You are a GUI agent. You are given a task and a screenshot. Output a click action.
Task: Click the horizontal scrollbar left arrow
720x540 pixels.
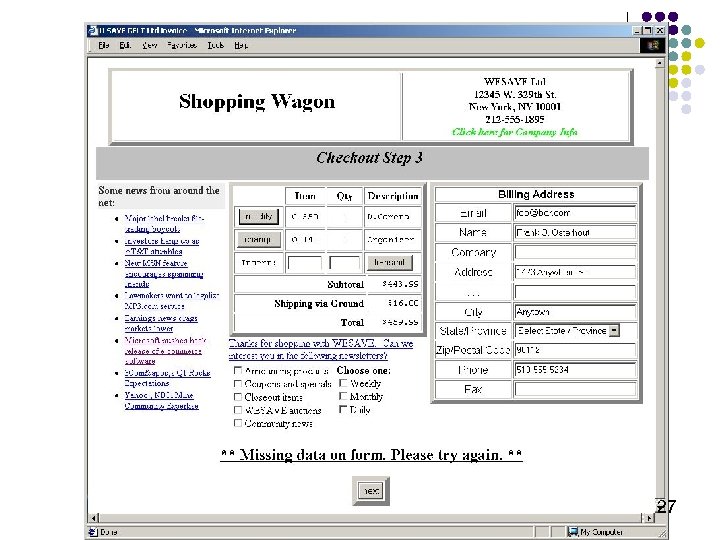point(93,518)
